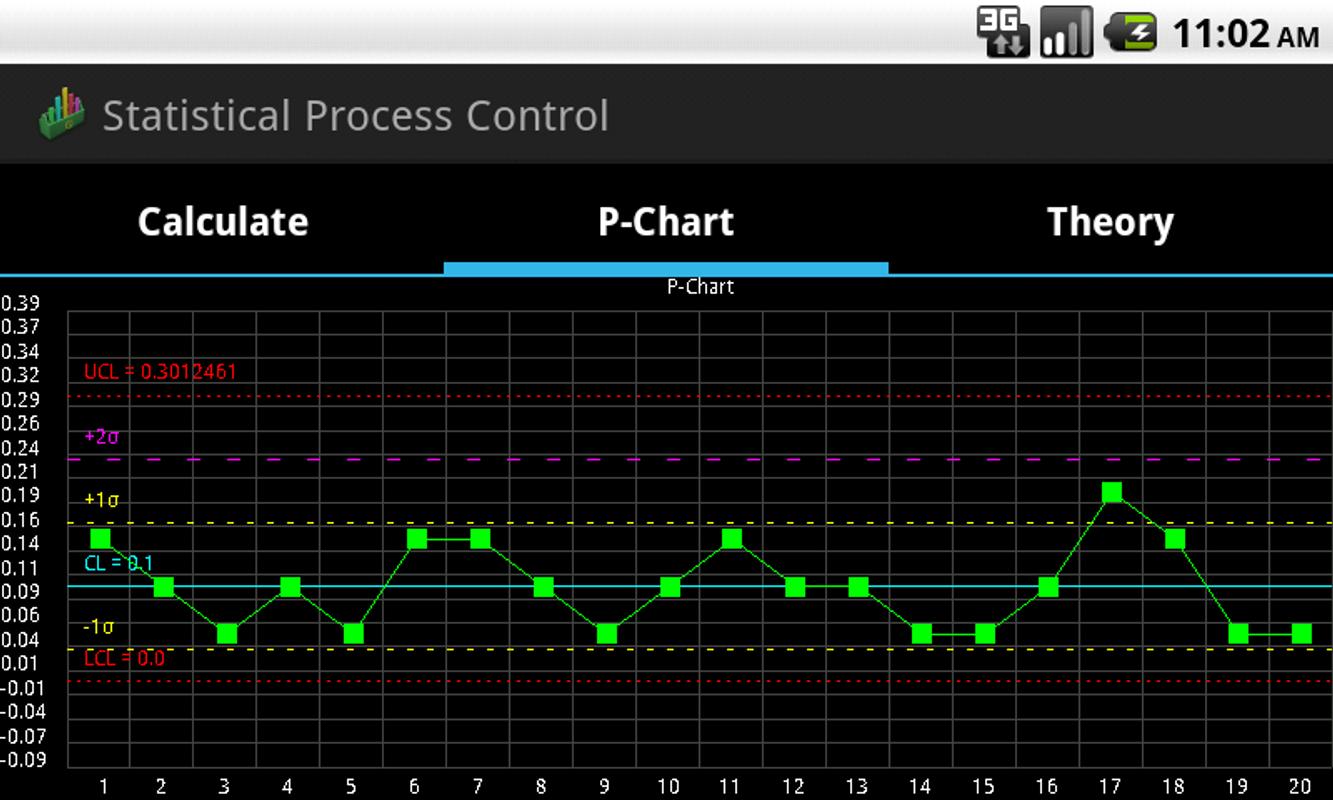Image resolution: width=1333 pixels, height=800 pixels.
Task: Select the peak data point at sample 17
Action: (x=1112, y=492)
